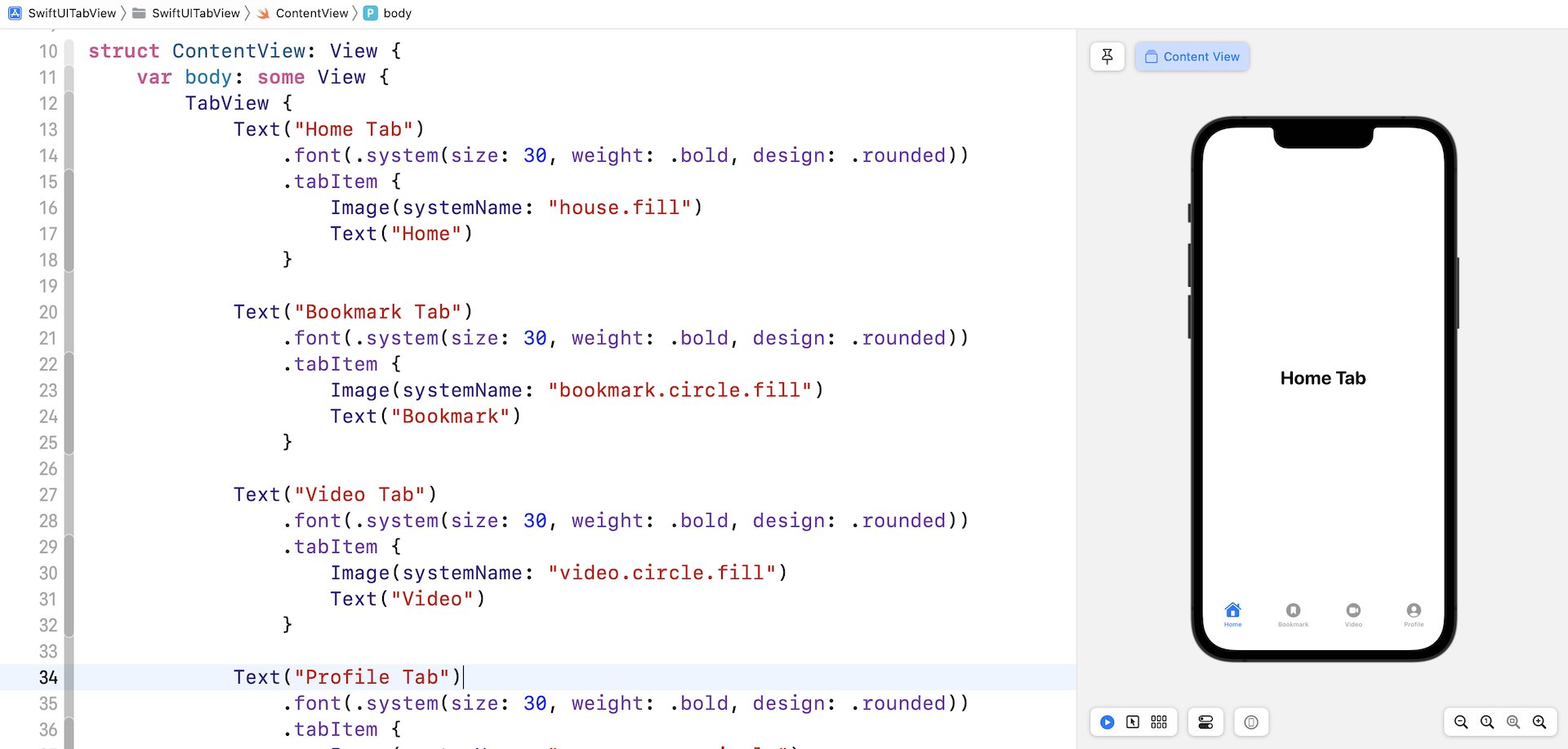Select the selectable preview mode cursor icon
This screenshot has height=749, width=1568.
pos(1133,722)
